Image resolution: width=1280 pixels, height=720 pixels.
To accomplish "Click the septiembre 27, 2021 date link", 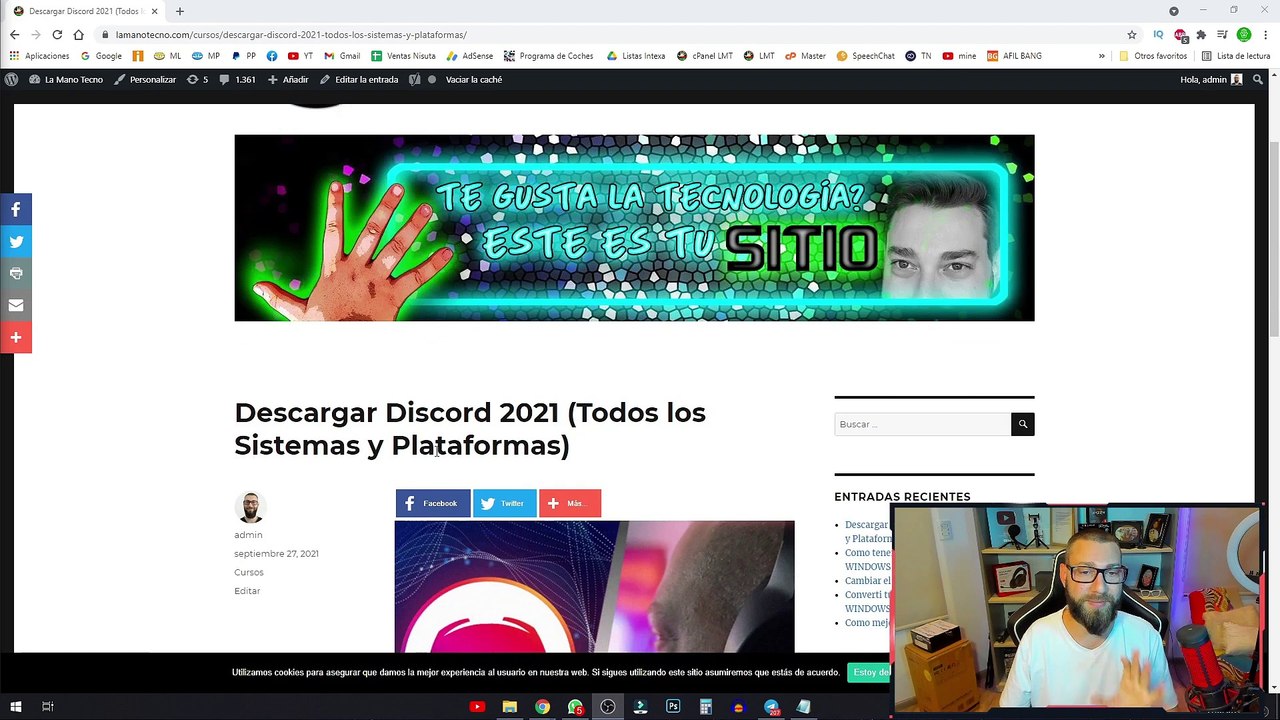I will (276, 554).
